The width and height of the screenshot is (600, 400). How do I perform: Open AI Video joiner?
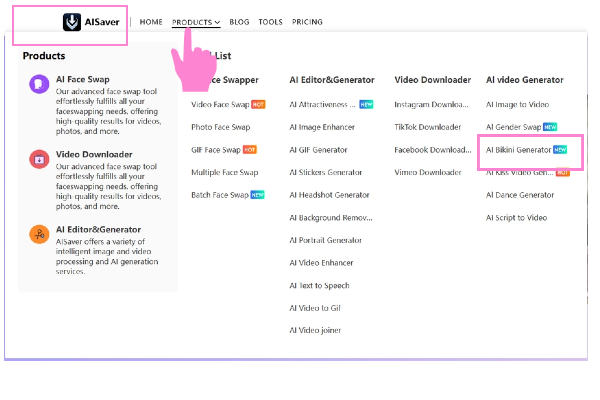click(315, 330)
